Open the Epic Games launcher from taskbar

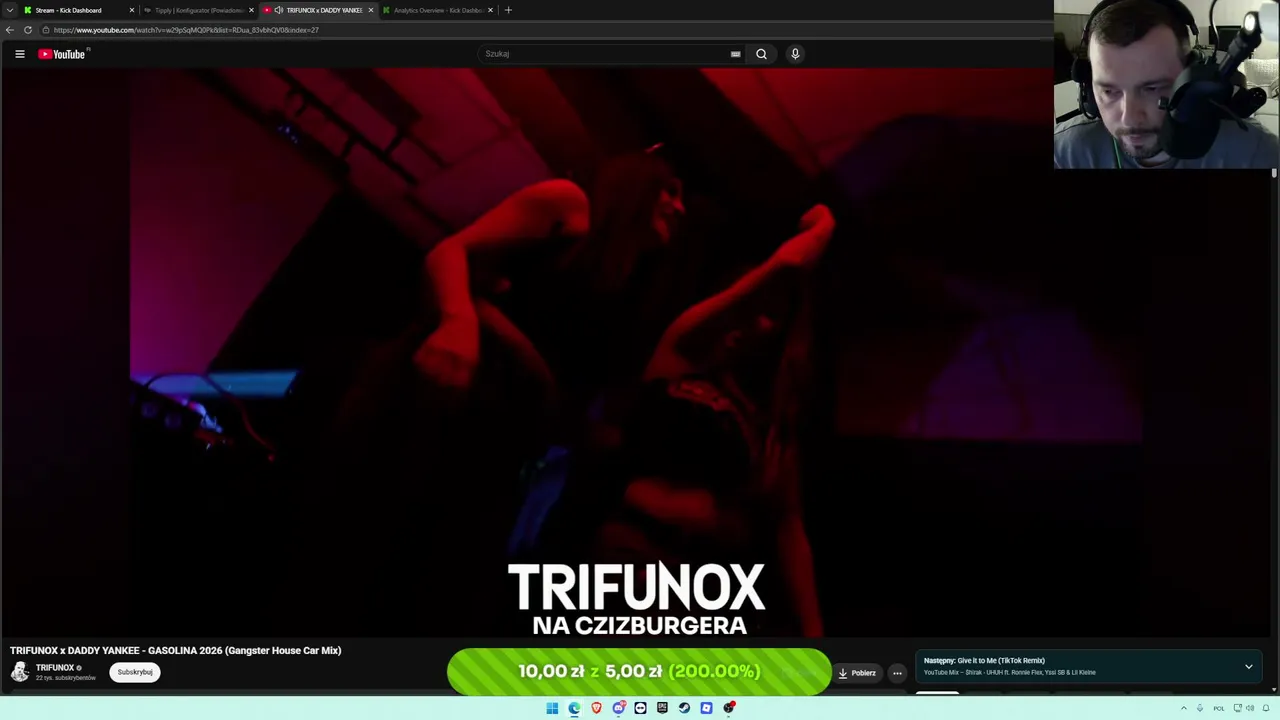pyautogui.click(x=662, y=708)
